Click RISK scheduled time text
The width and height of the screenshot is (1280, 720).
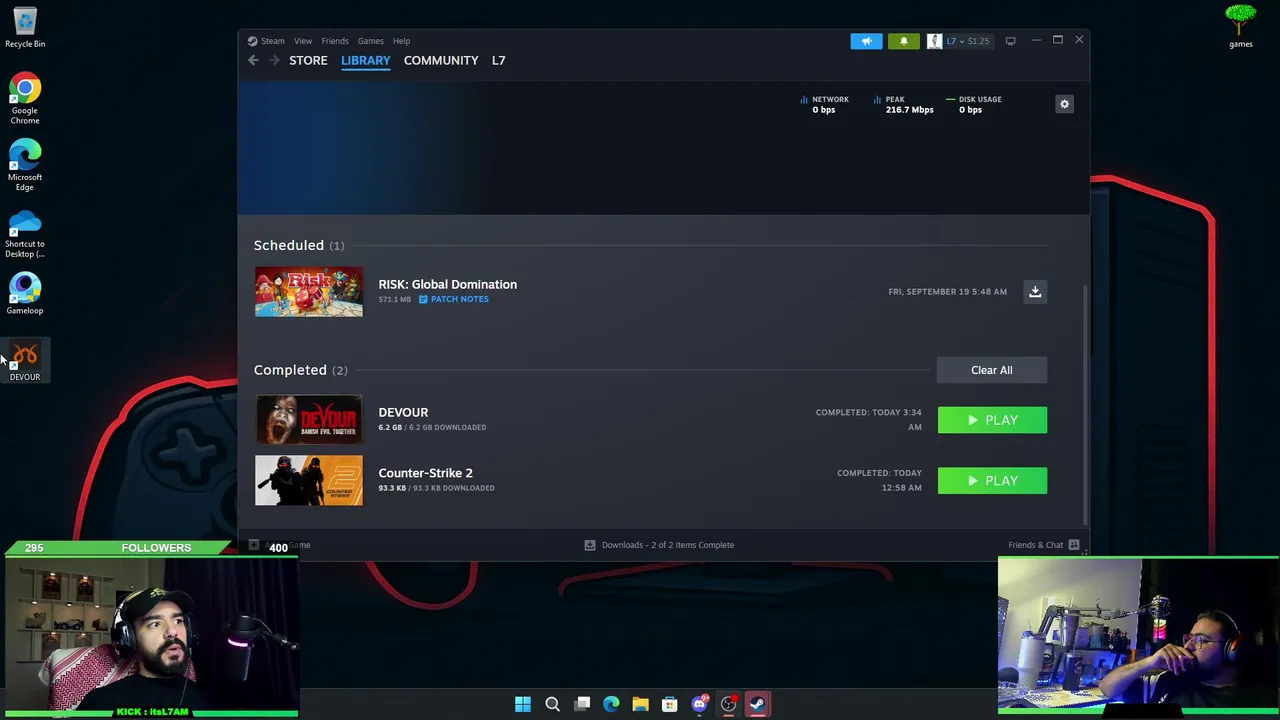point(947,292)
